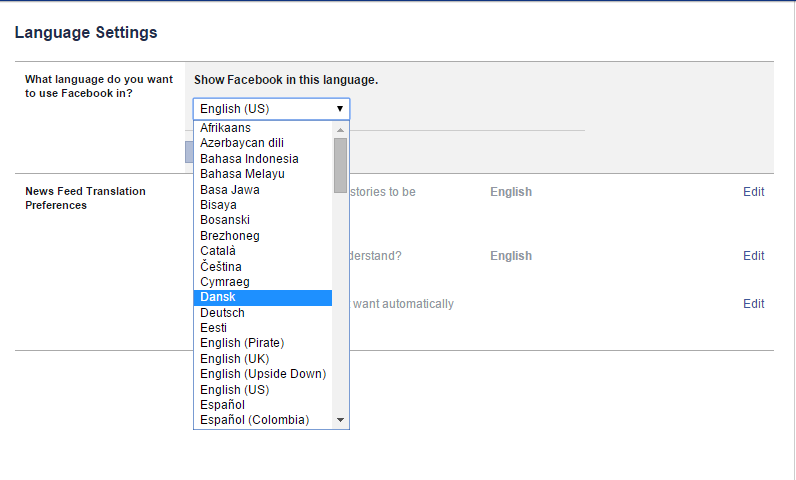Image resolution: width=796 pixels, height=480 pixels.
Task: Click the language list scrollbar thumb
Action: pos(341,165)
